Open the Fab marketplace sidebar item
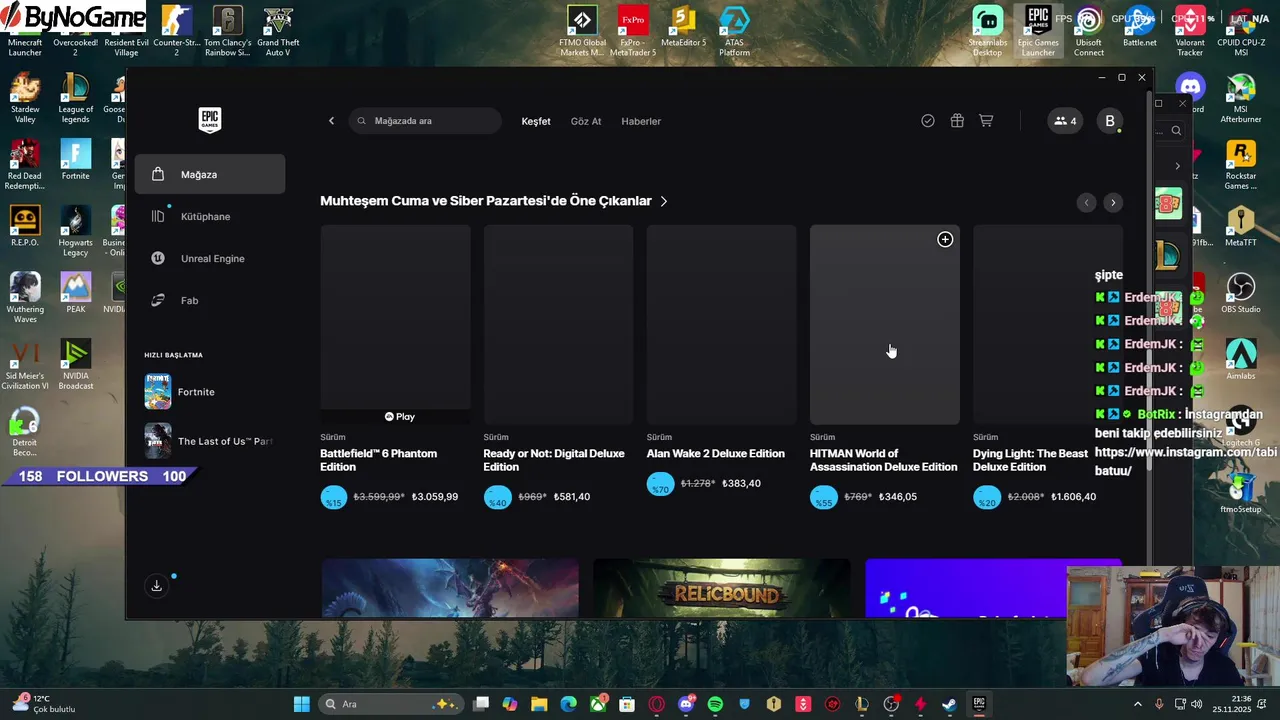This screenshot has width=1280, height=720. pyautogui.click(x=210, y=300)
